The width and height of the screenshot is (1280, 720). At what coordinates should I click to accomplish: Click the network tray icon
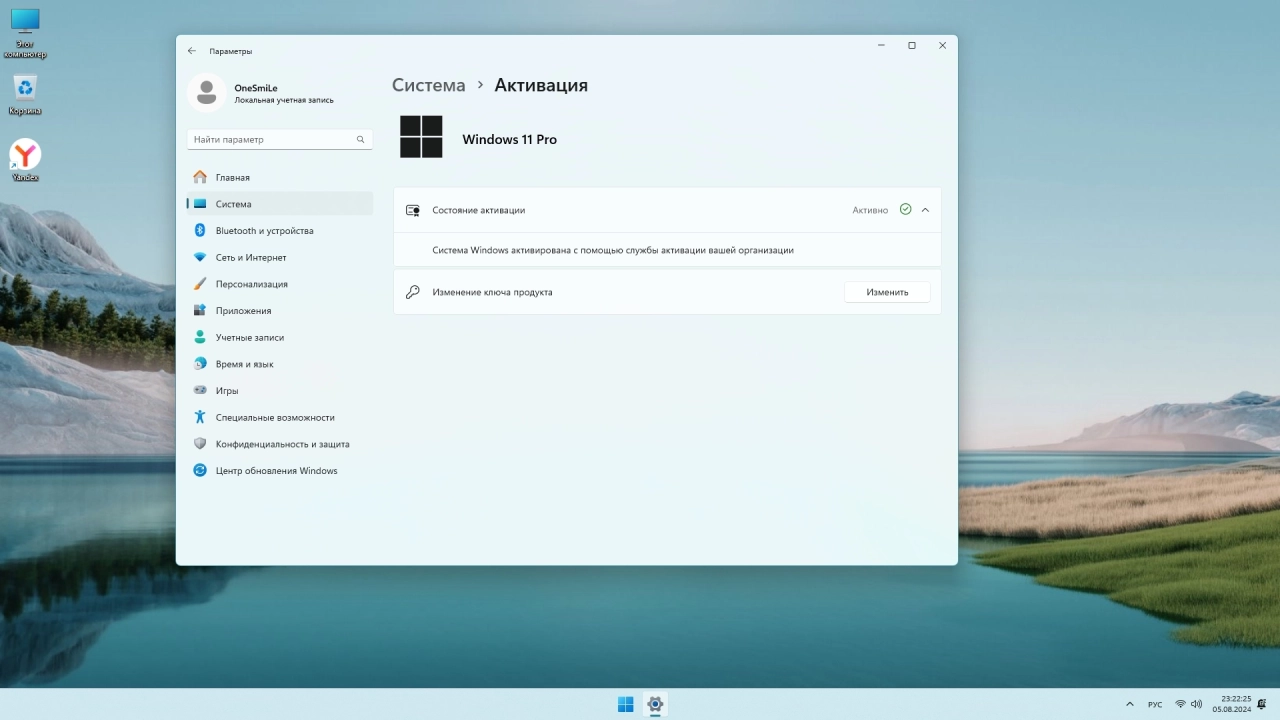click(x=1180, y=704)
